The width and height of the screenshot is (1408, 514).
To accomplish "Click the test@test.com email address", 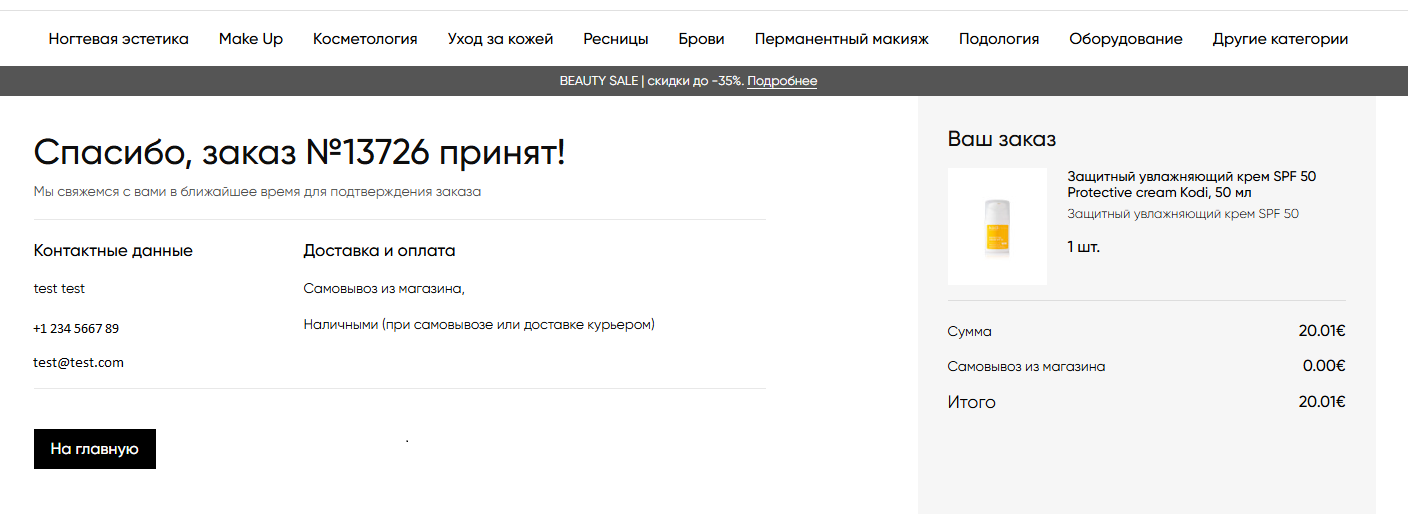I will (x=78, y=363).
